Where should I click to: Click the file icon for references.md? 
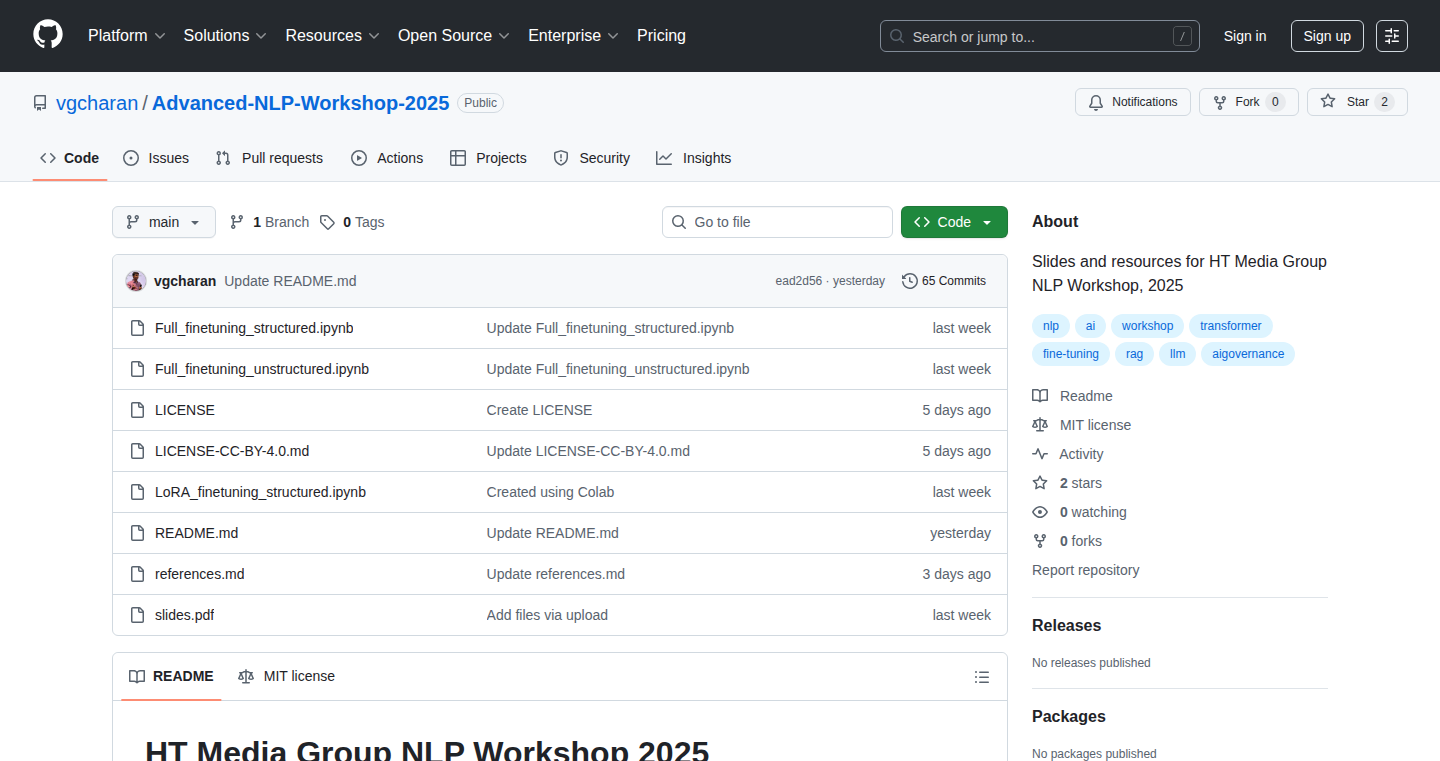(137, 574)
